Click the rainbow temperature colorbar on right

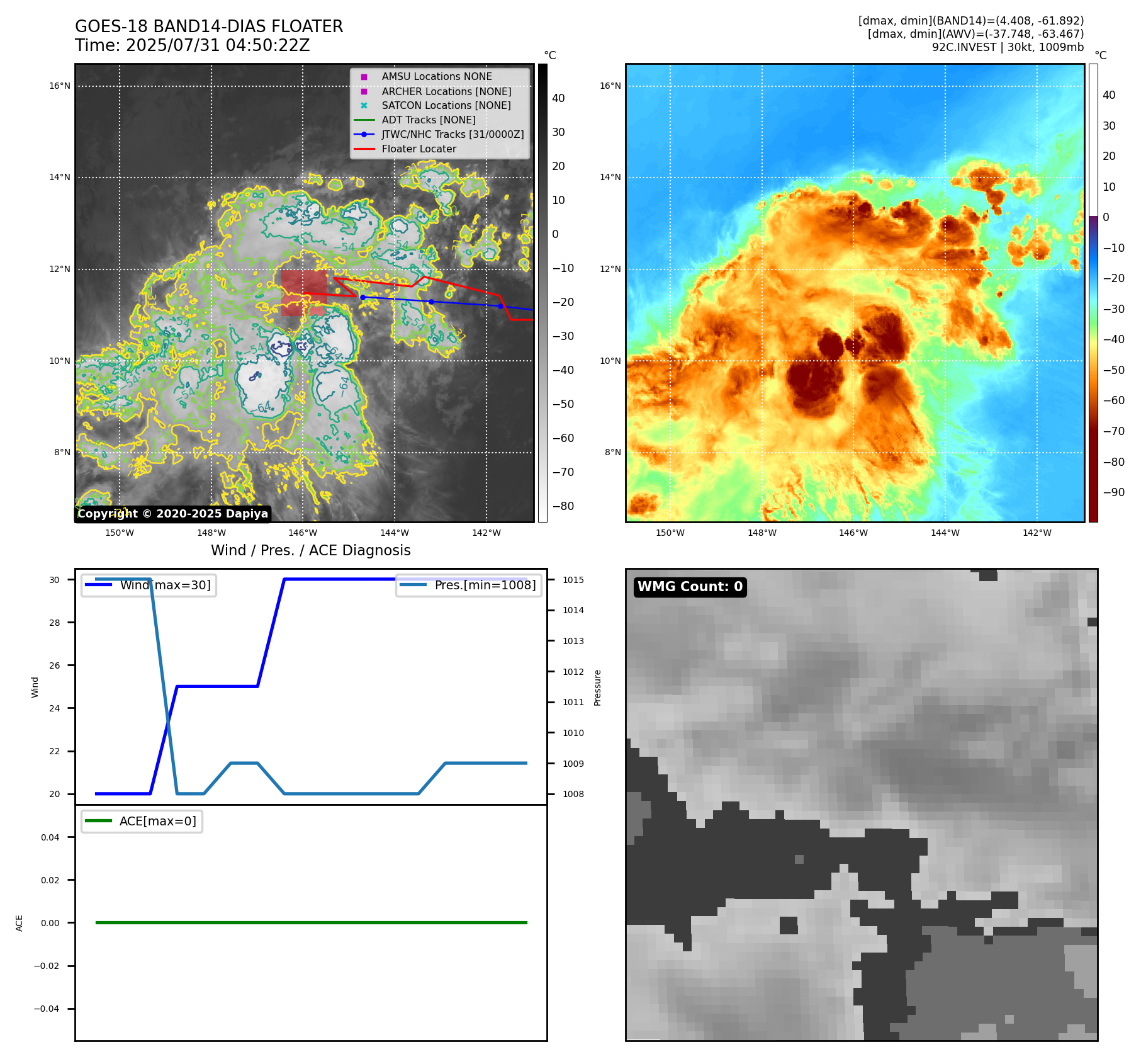click(x=1093, y=293)
